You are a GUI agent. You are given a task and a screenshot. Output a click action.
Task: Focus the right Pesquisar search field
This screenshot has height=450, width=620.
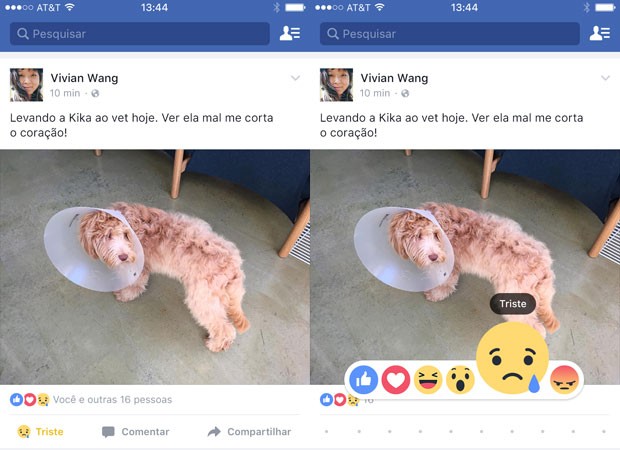[x=450, y=34]
